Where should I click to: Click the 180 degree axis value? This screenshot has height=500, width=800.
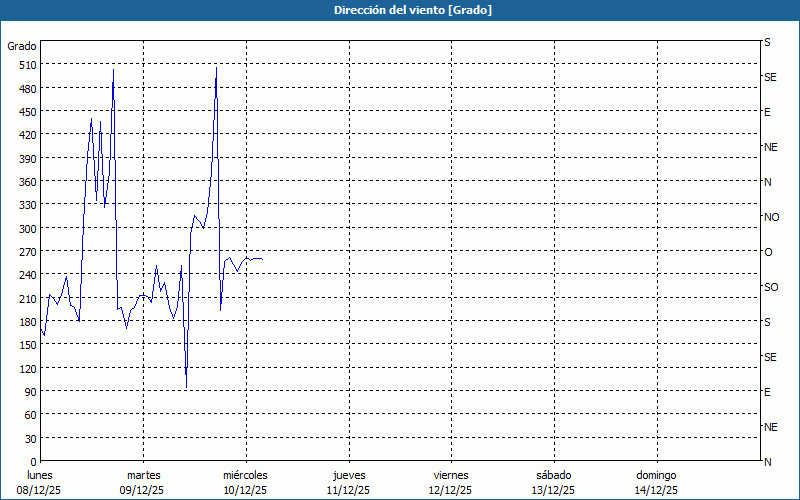(x=28, y=321)
